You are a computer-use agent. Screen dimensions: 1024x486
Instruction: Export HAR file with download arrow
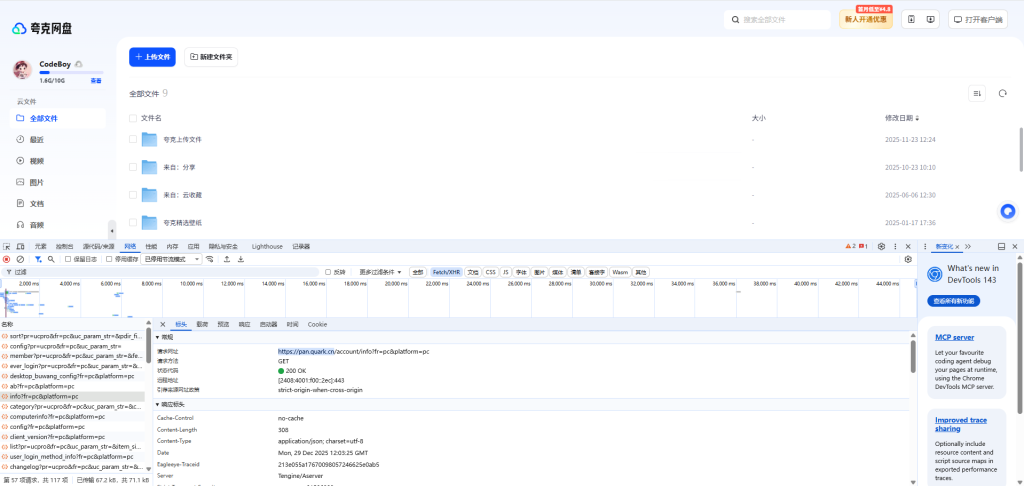click(x=240, y=259)
